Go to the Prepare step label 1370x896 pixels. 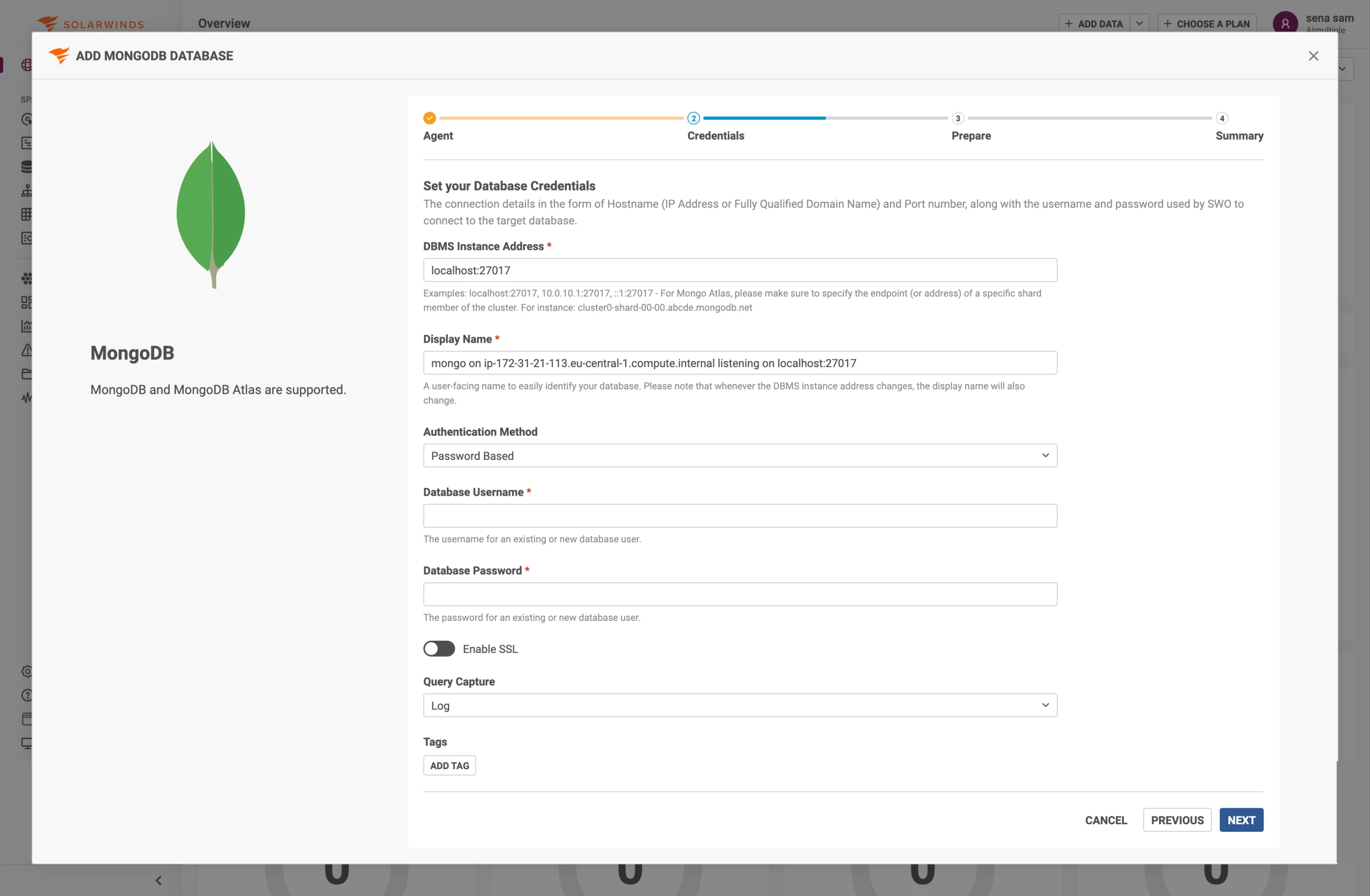[x=971, y=136]
